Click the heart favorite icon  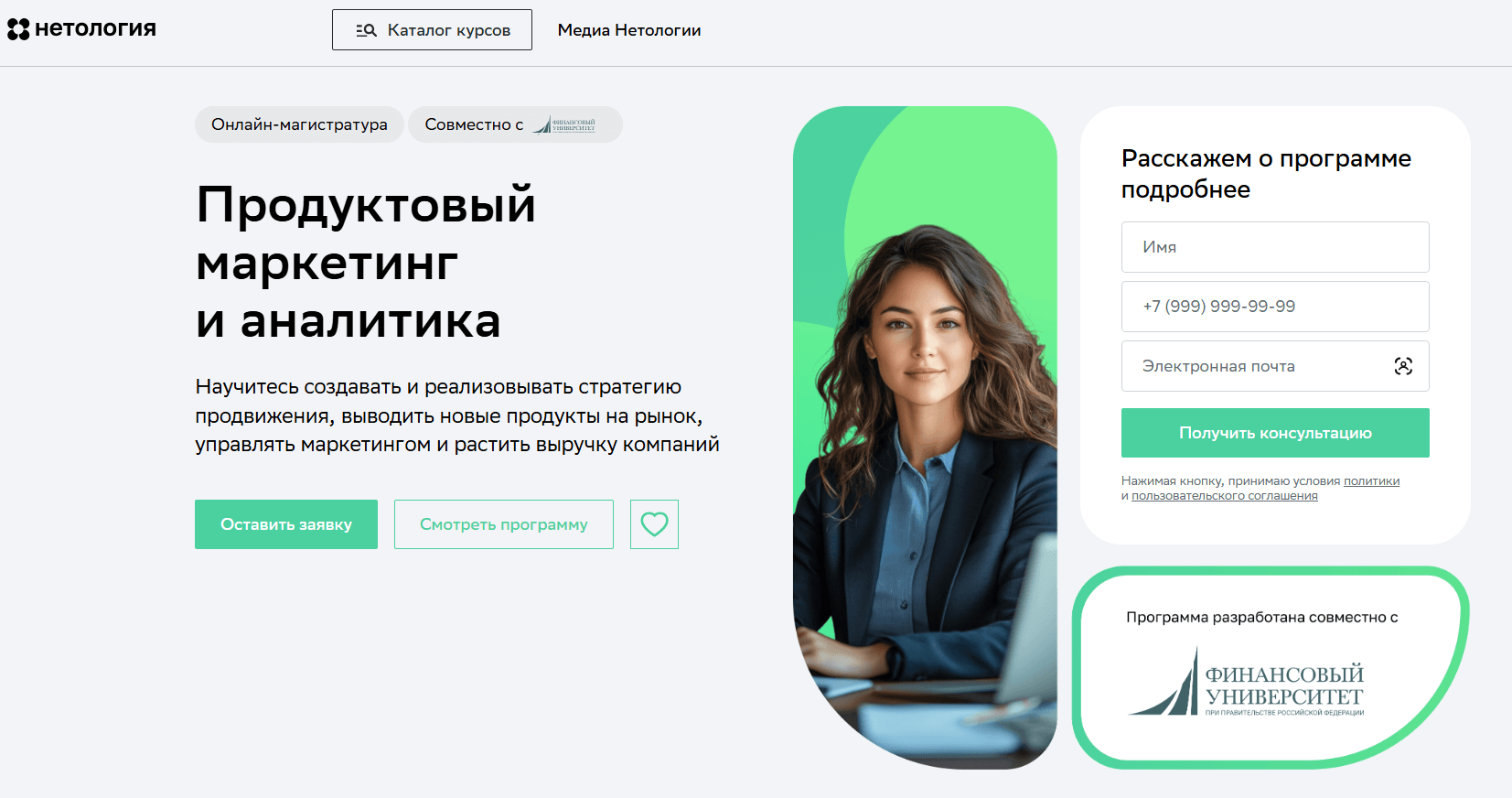(654, 524)
